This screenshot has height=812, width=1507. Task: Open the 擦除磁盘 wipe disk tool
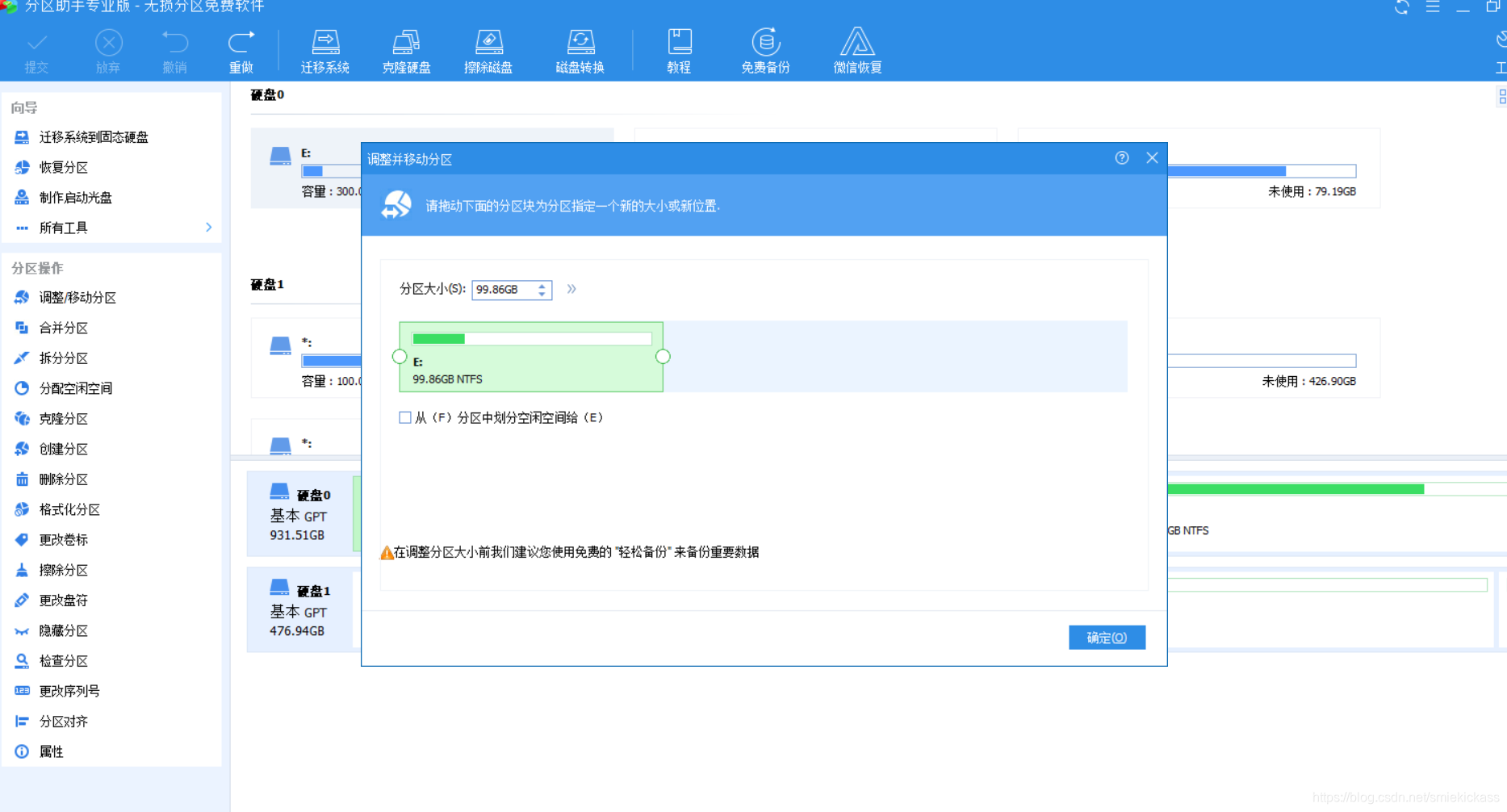click(x=488, y=52)
